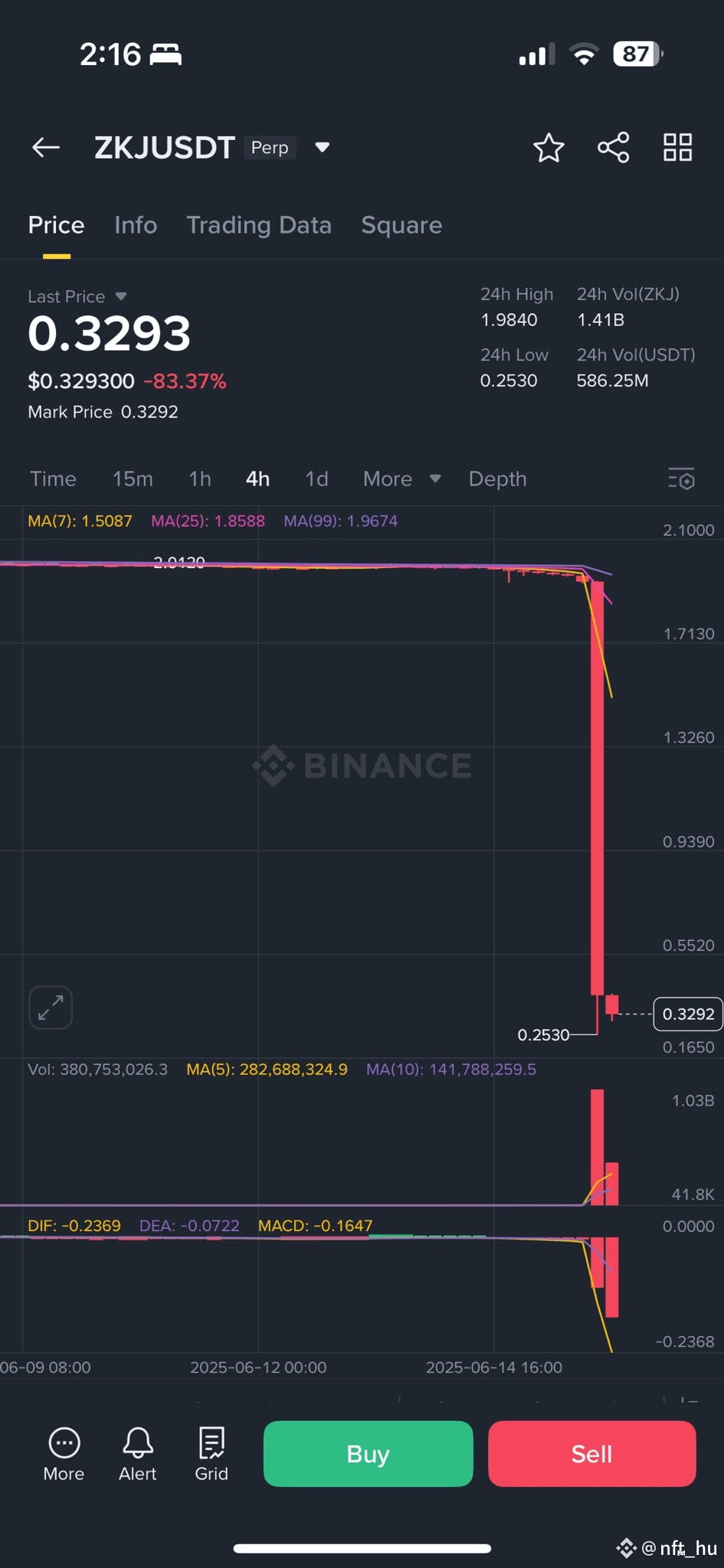Open the Grid trading icon
This screenshot has height=1568, width=724.
pyautogui.click(x=211, y=1454)
